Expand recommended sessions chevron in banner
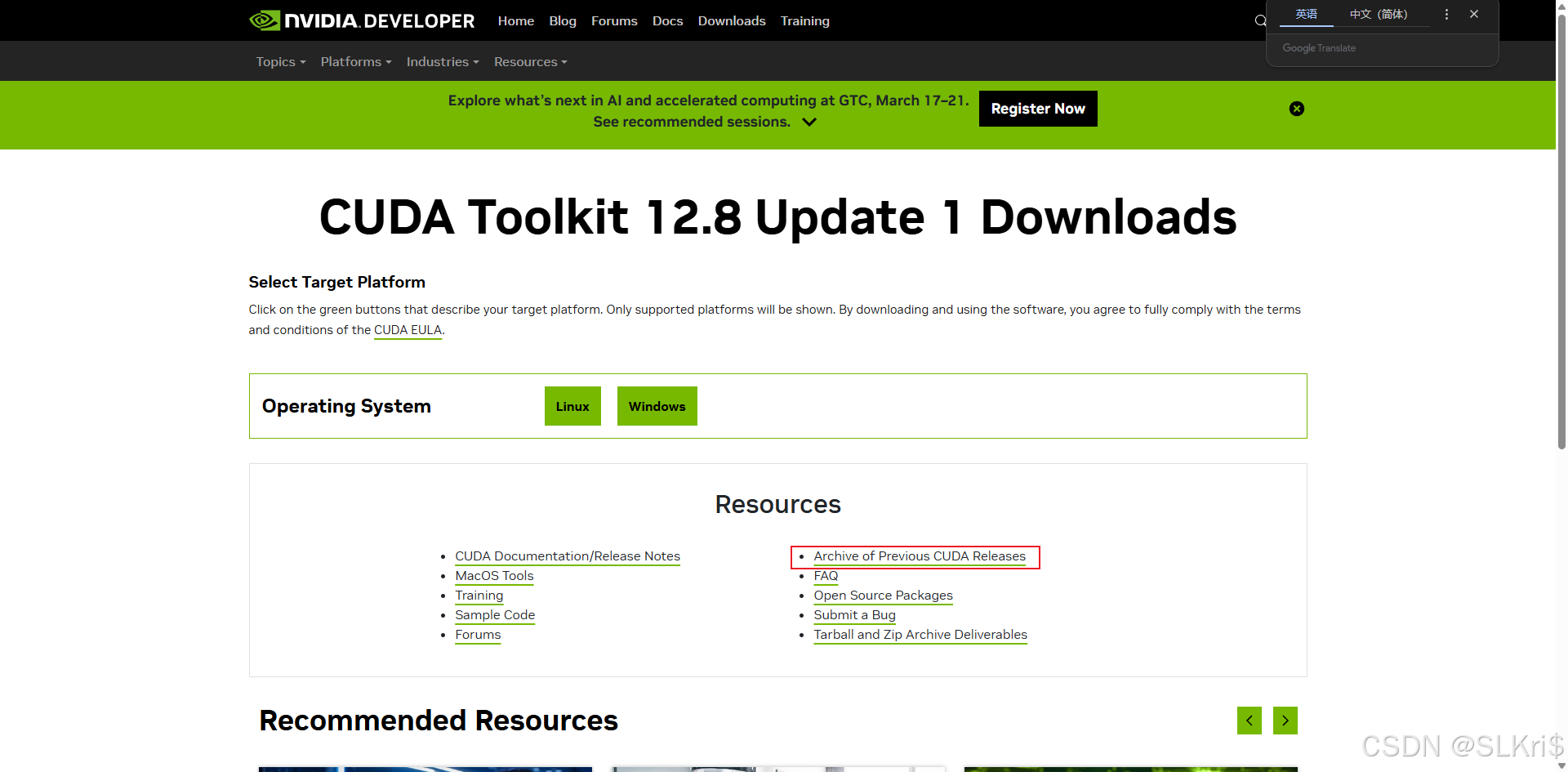This screenshot has width=1568, height=772. coord(809,122)
